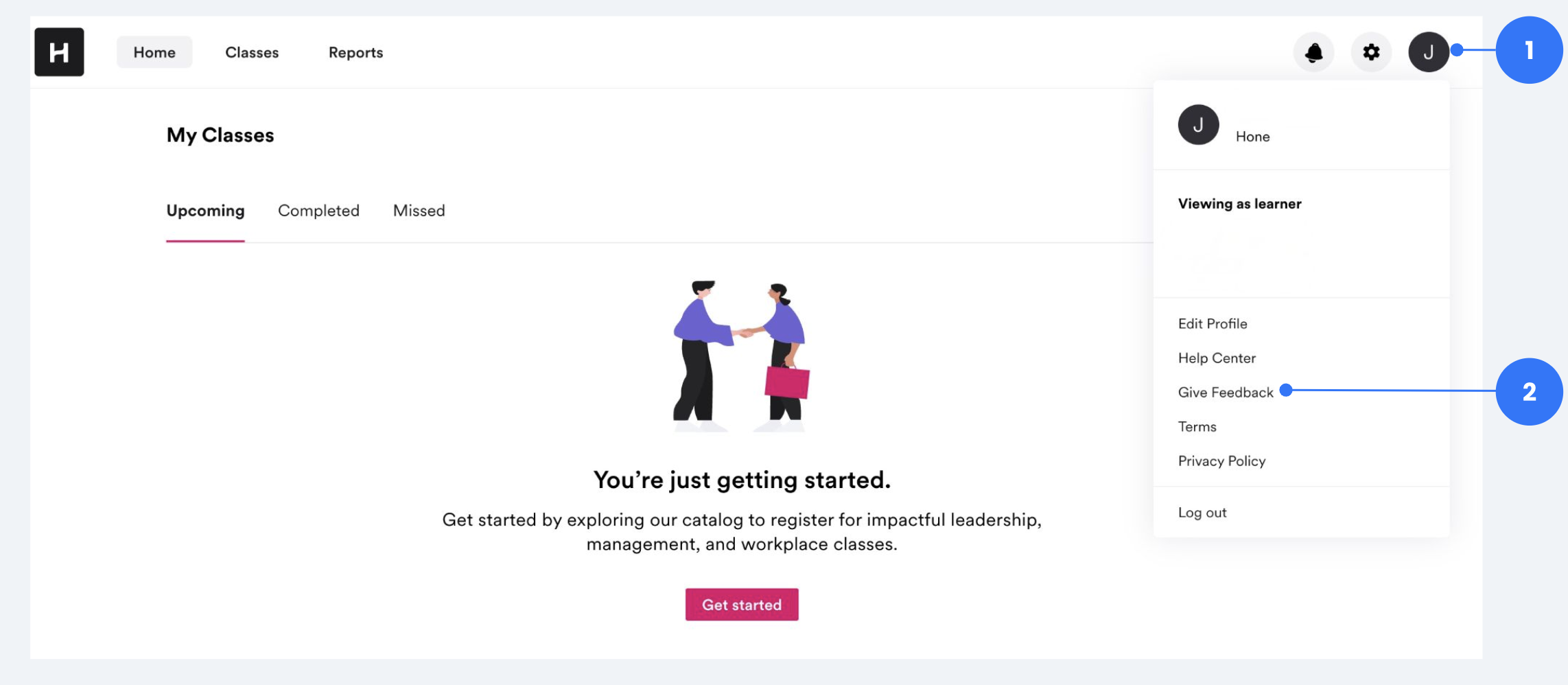Select Give Feedback from the menu

[x=1225, y=392]
